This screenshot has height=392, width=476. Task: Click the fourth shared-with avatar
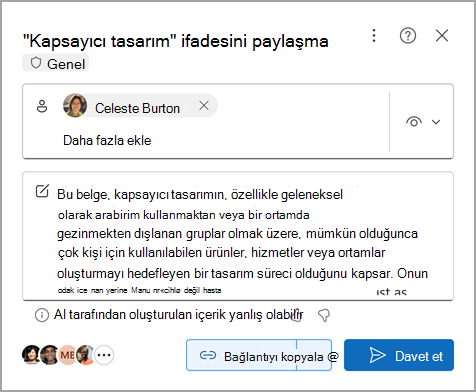pyautogui.click(x=85, y=355)
